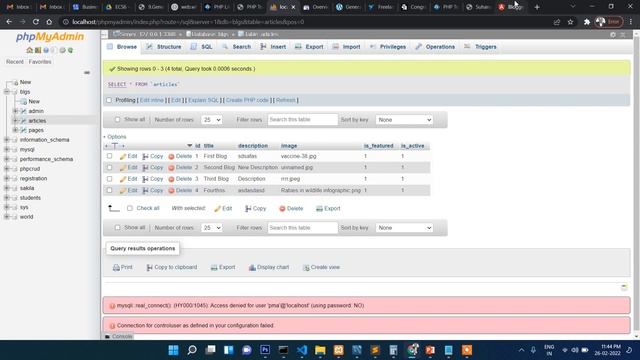Viewport: 640px width, 360px height.
Task: Reload the browser page
Action: (36, 22)
